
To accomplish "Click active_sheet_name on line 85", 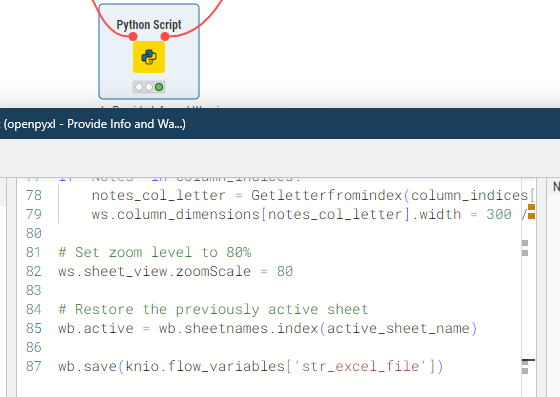I will point(398,328).
